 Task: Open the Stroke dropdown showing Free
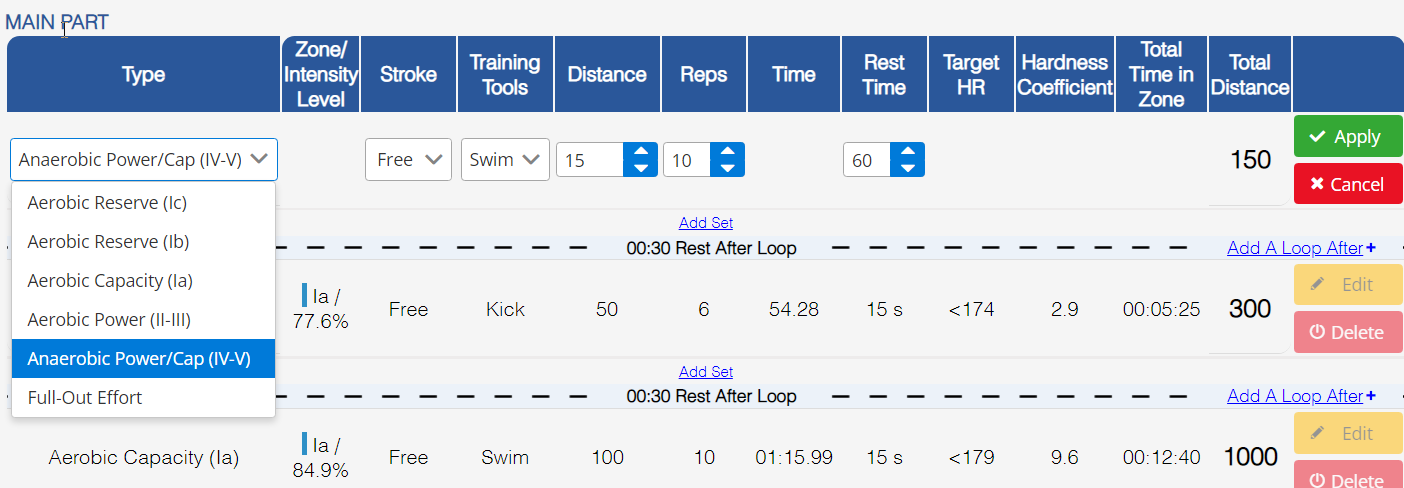tap(408, 159)
